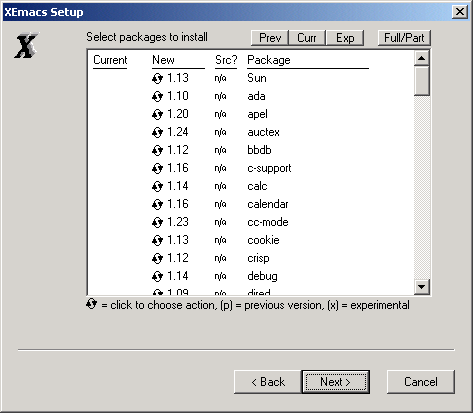Click version 1.24 in auctex row
The height and width of the screenshot is (413, 473).
click(x=178, y=132)
